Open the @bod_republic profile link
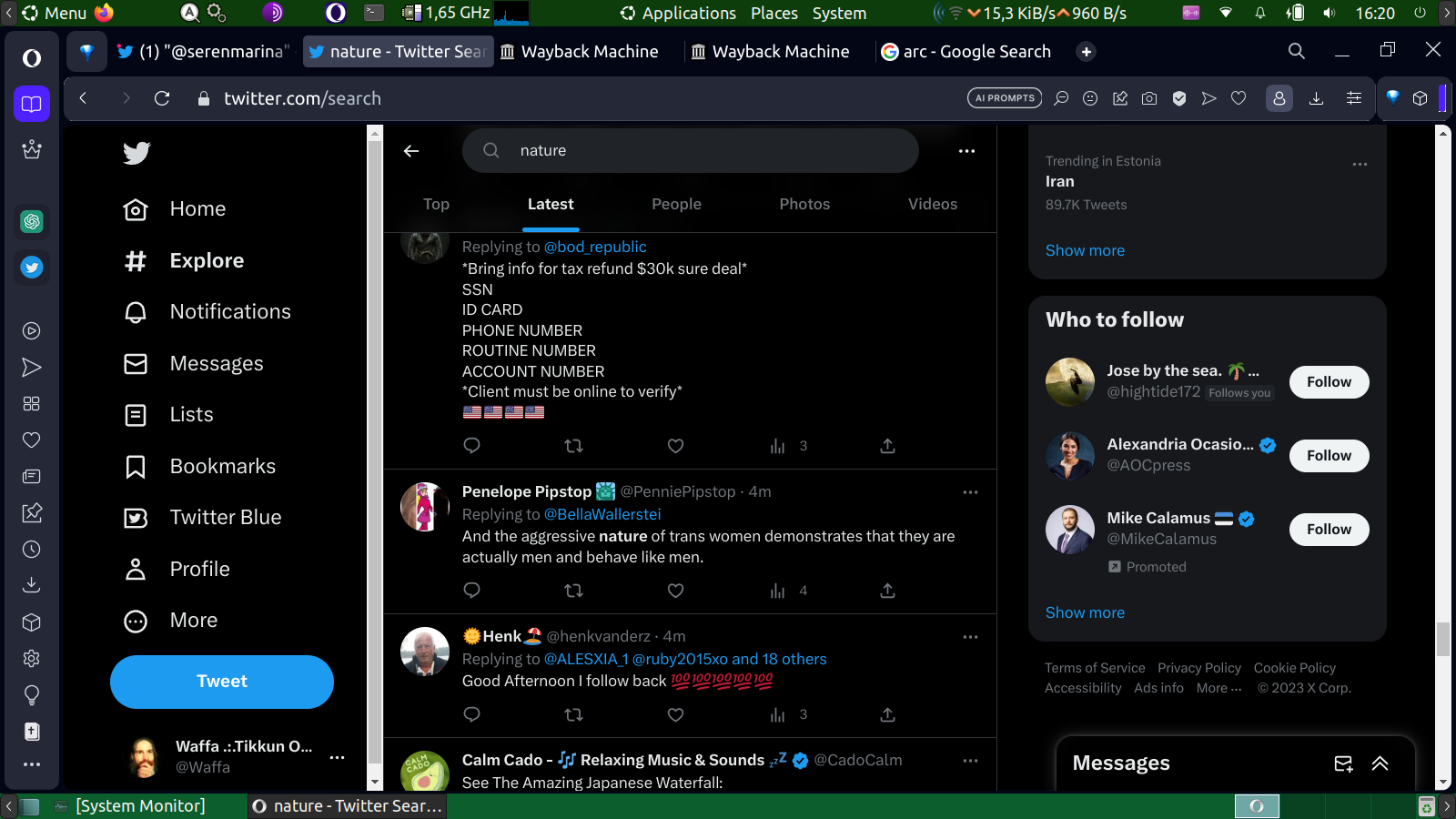 click(x=595, y=247)
